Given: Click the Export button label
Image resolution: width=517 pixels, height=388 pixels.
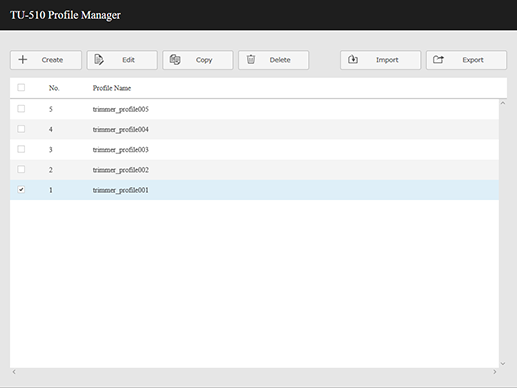Looking at the screenshot, I should [x=473, y=60].
